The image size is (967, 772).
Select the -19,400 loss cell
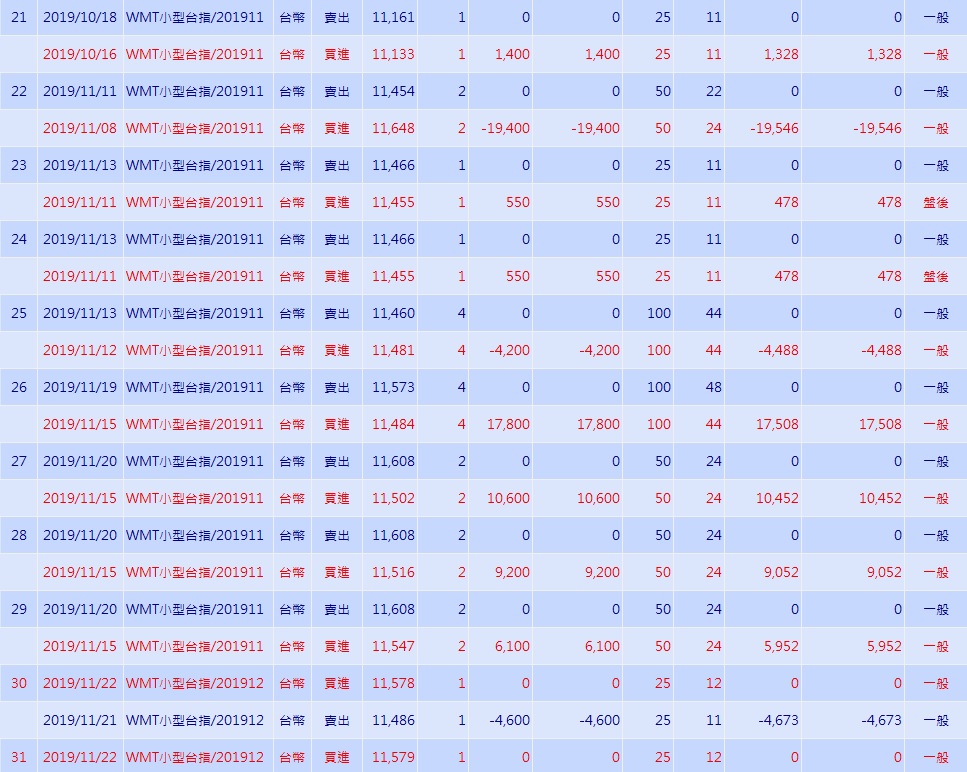(x=505, y=128)
